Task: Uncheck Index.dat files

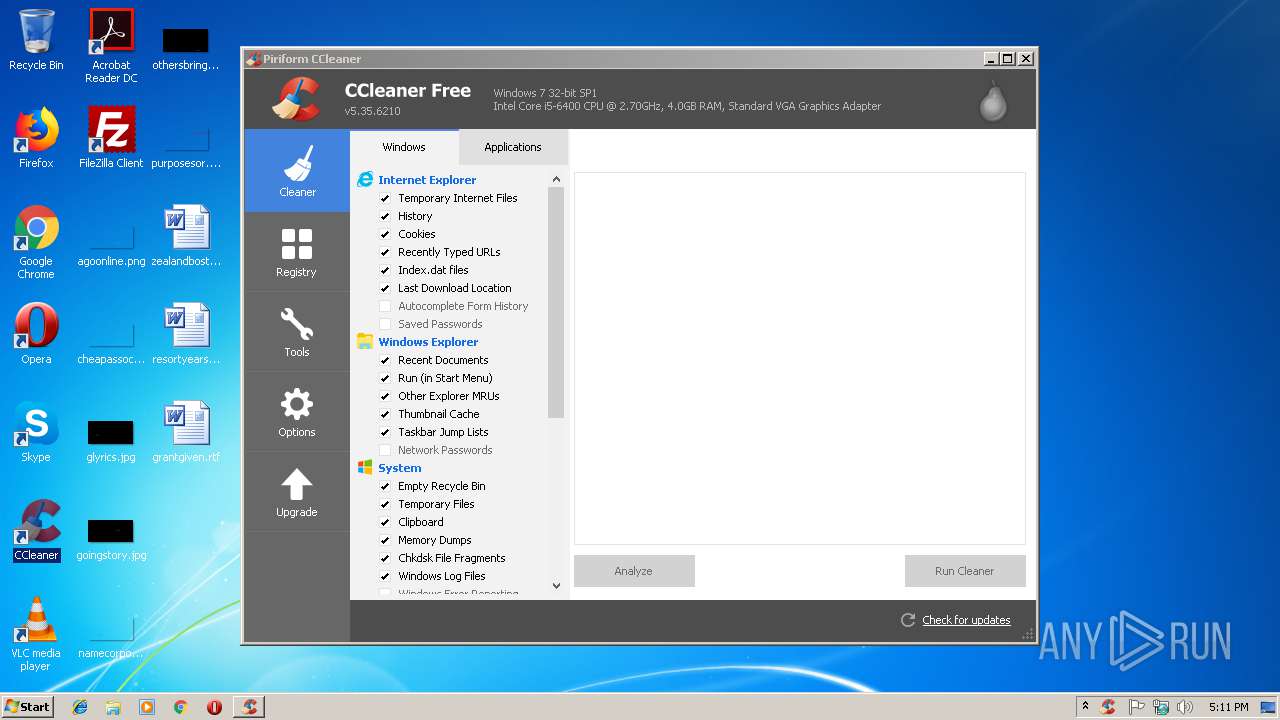Action: click(x=385, y=270)
